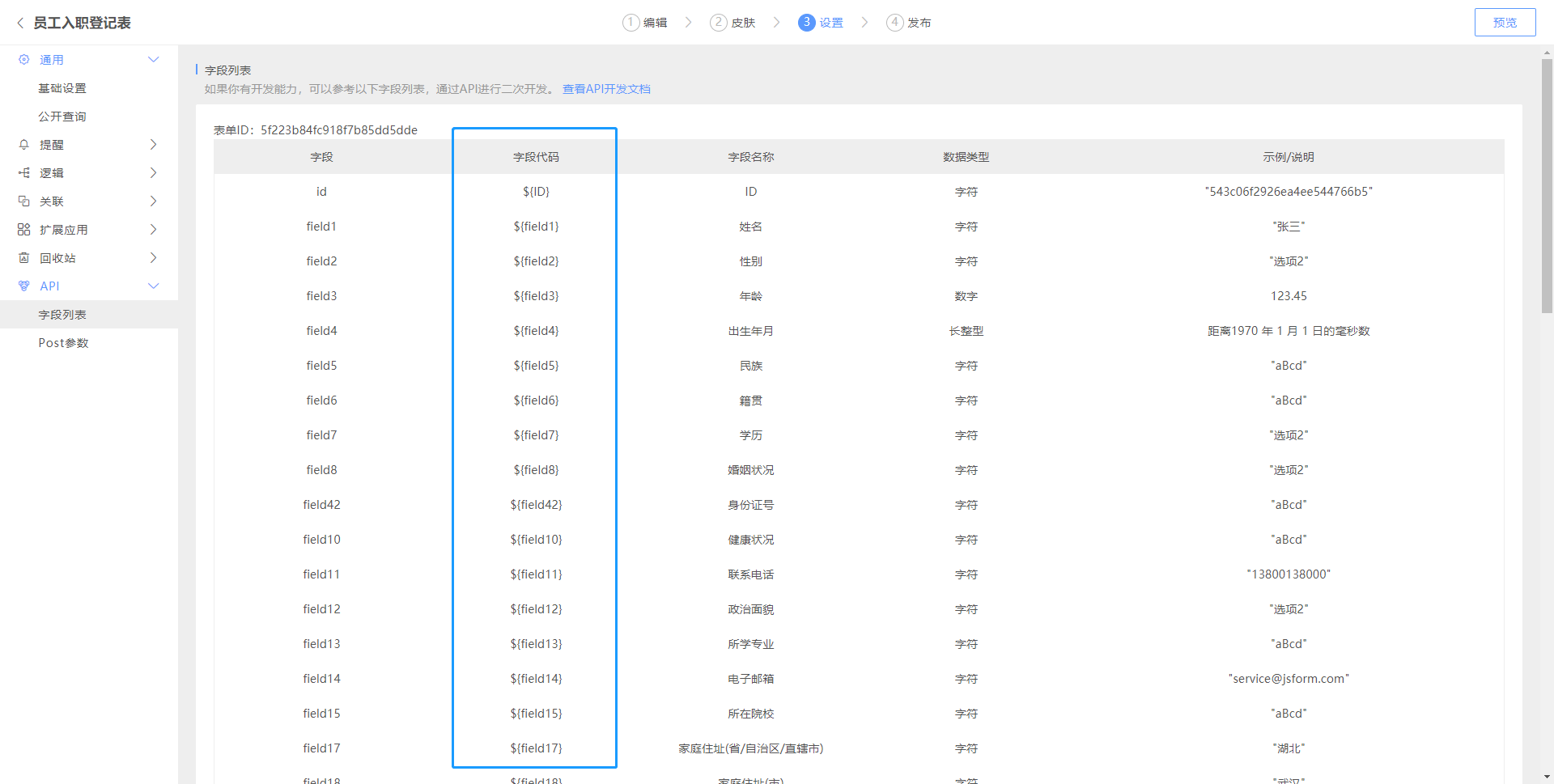Click the 扩展应用 grid icon
Viewport: 1554px width, 784px height.
24,230
